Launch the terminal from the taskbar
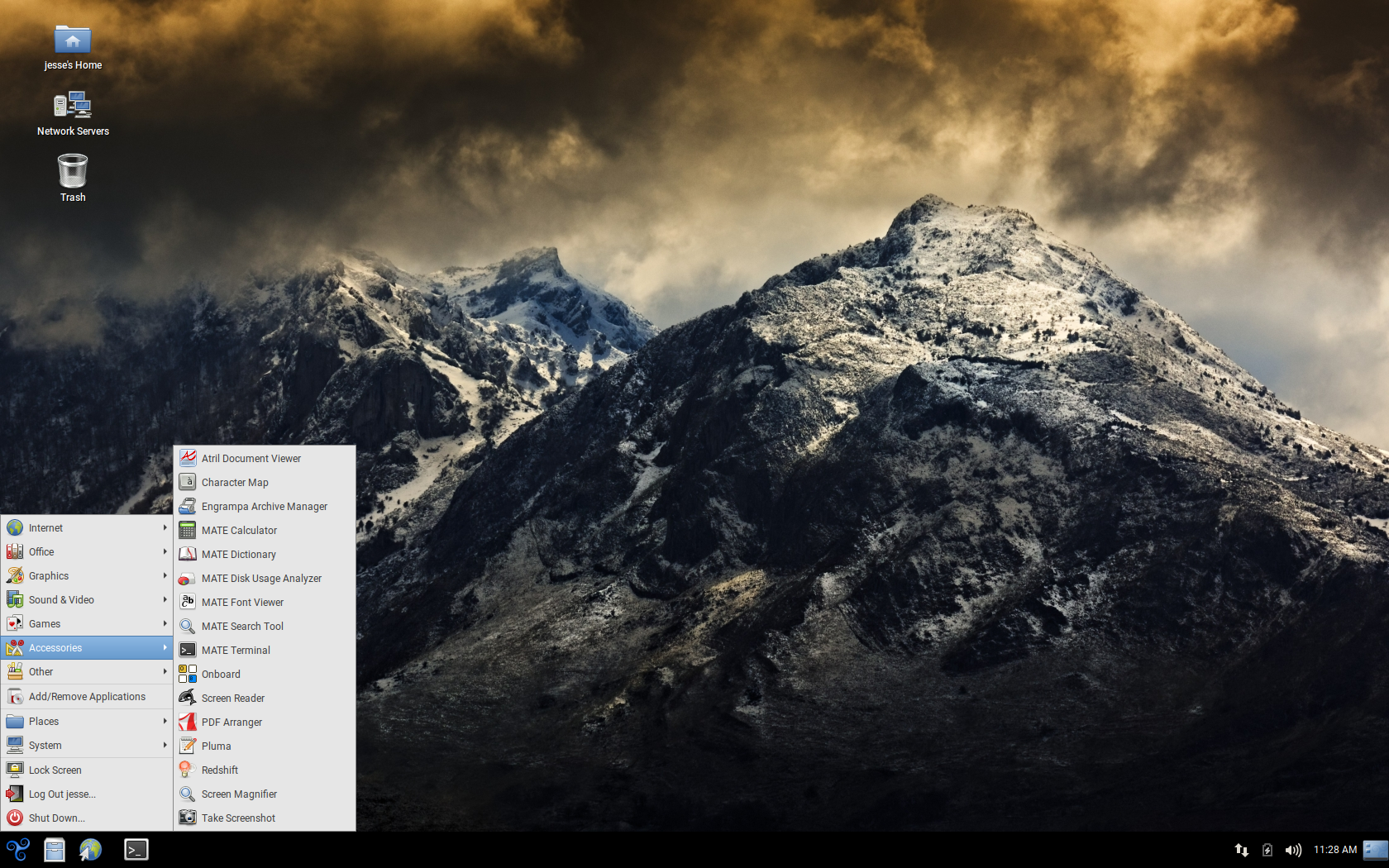Screen dimensions: 1389x868 tap(136, 850)
